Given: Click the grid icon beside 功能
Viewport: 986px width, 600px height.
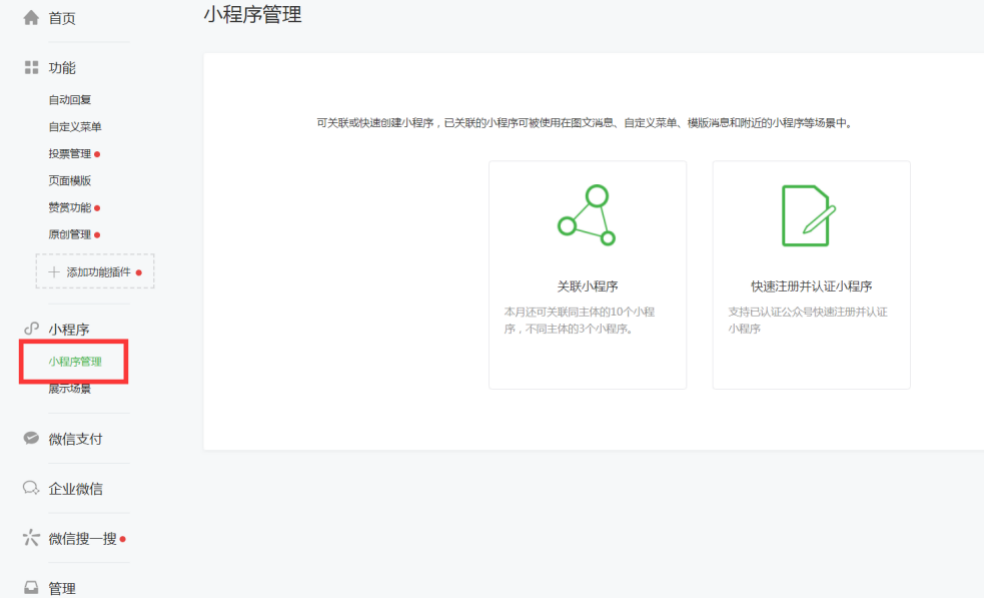Looking at the screenshot, I should tap(31, 68).
